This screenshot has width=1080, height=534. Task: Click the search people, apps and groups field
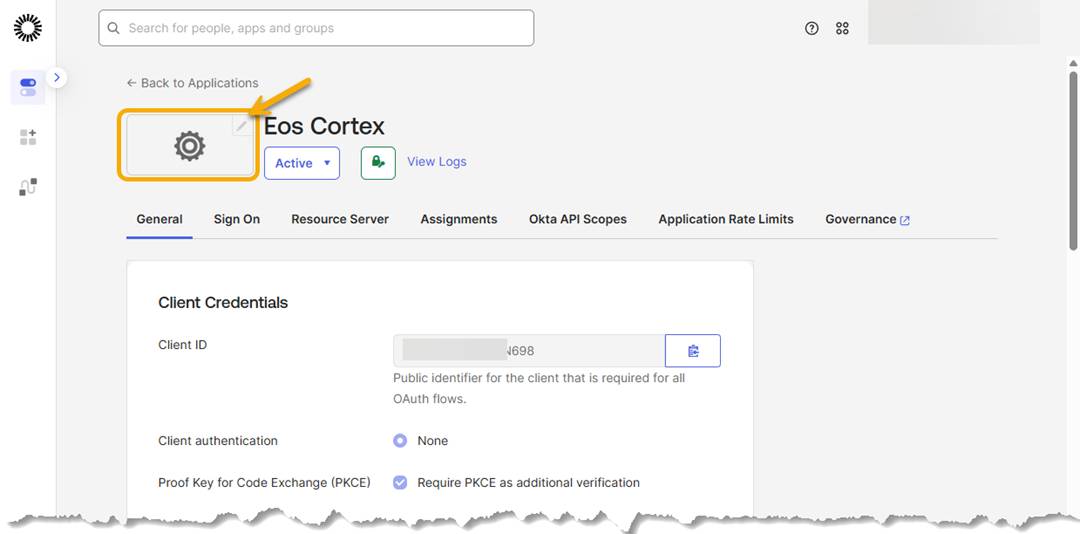tap(316, 28)
